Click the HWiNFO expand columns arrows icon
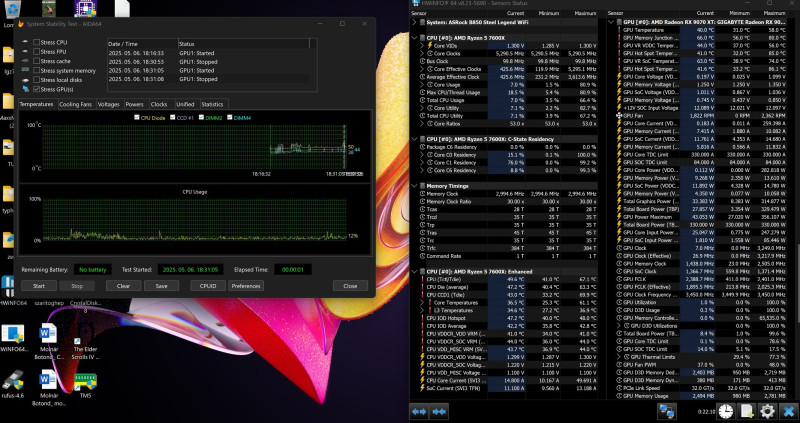Image resolution: width=800 pixels, height=423 pixels. click(419, 411)
